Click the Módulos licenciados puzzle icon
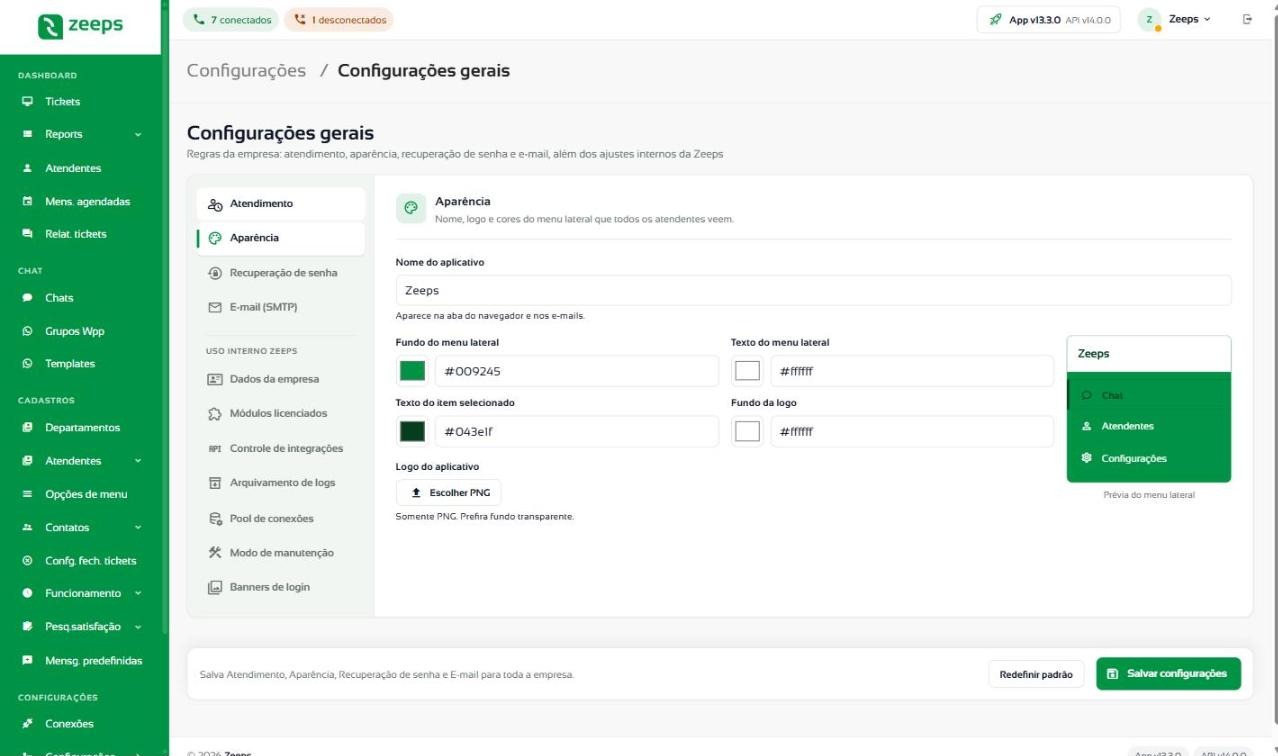Image resolution: width=1278 pixels, height=756 pixels. pos(214,414)
